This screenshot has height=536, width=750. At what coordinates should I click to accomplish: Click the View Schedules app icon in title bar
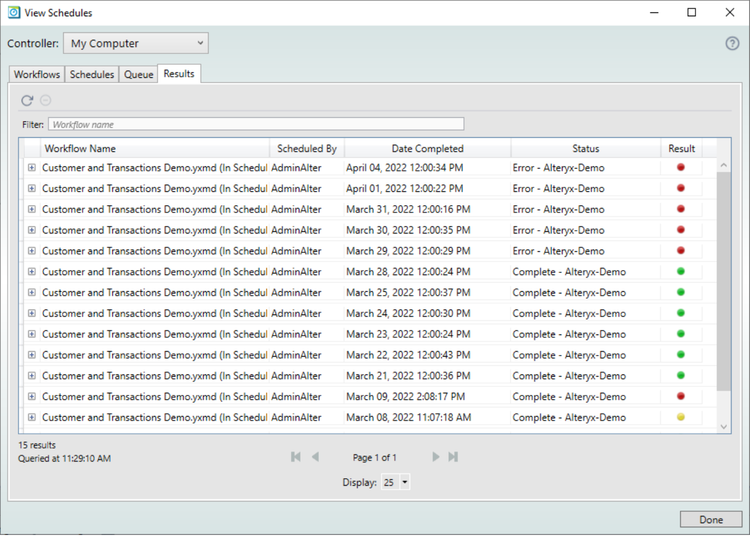(14, 12)
